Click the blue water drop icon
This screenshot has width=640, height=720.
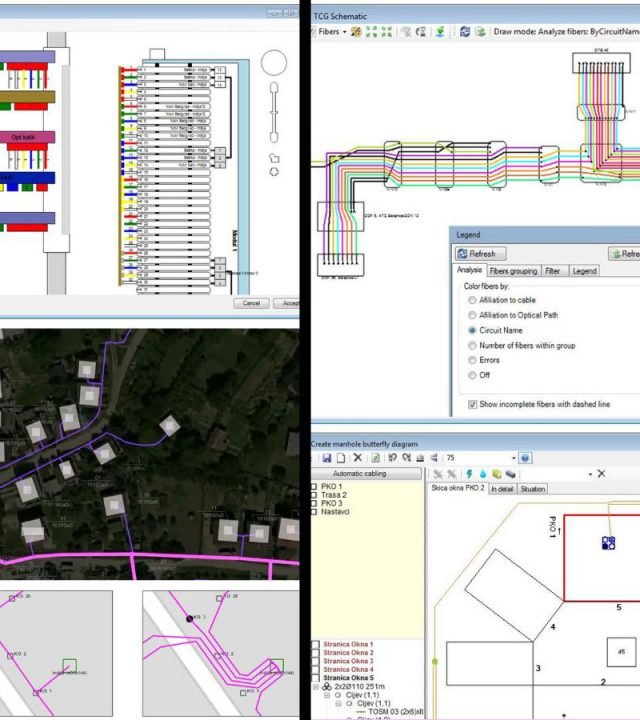click(x=483, y=474)
